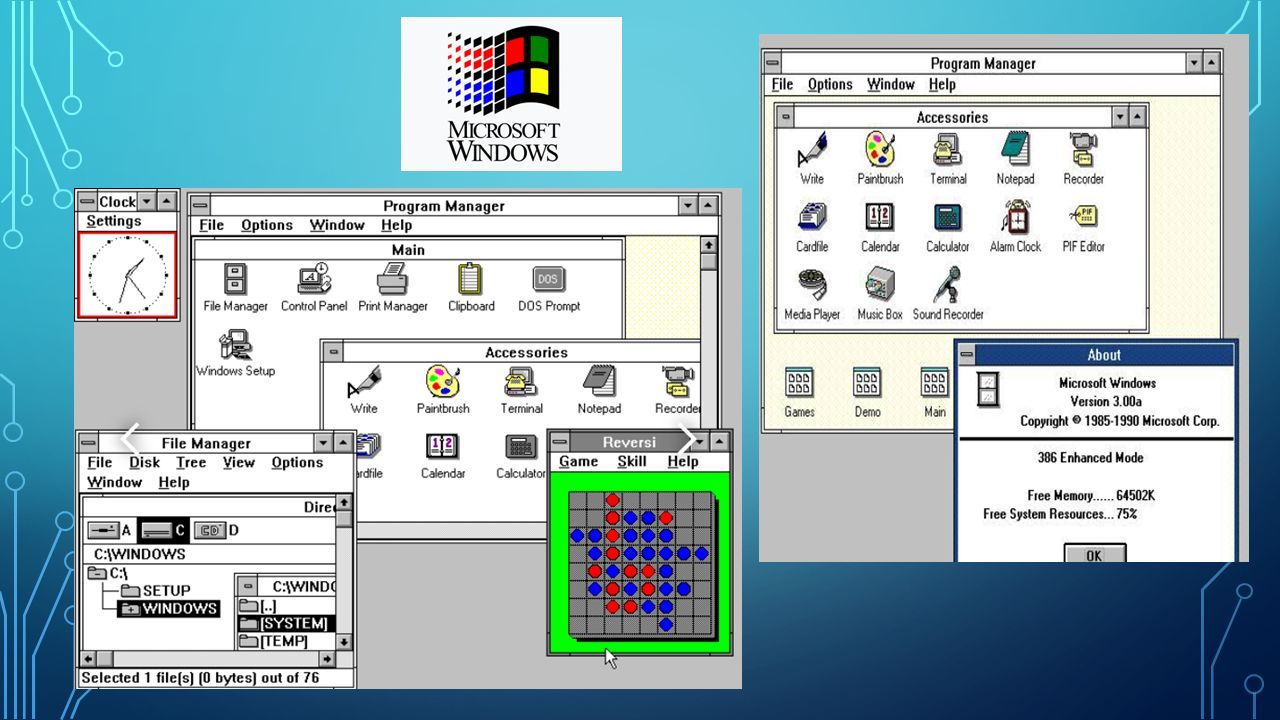Click the analog clock face

point(127,276)
